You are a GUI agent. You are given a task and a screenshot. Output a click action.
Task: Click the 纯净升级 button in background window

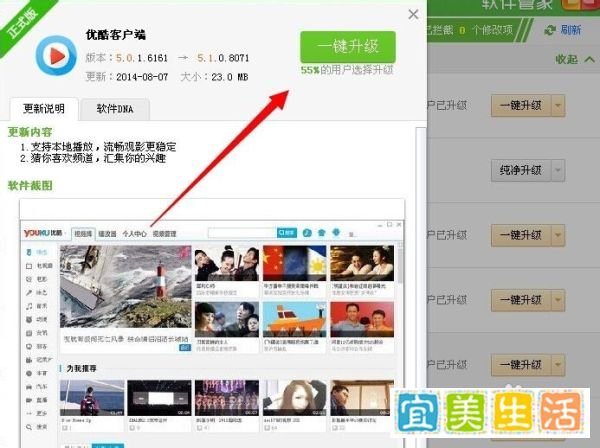point(521,170)
